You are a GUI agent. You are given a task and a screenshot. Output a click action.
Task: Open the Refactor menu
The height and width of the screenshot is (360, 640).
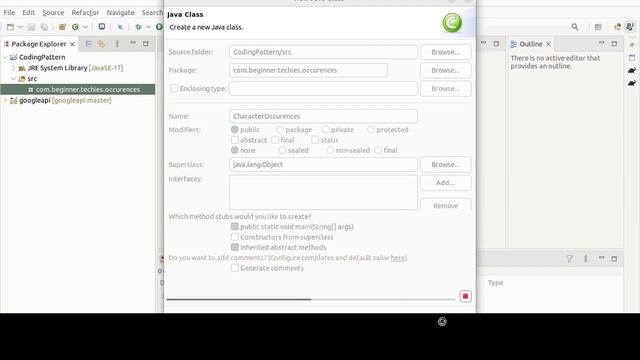85,13
